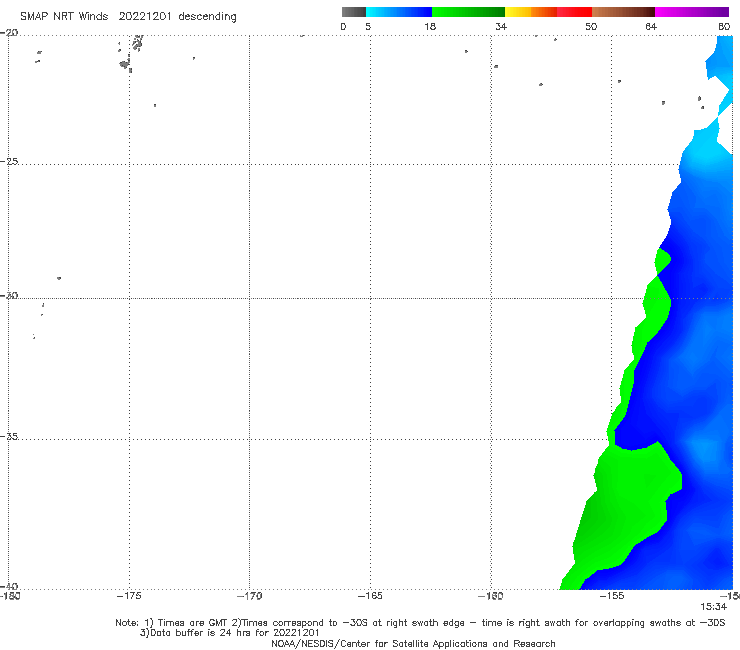740x650 pixels.
Task: Click the title text 'SMAP NRT Winds'
Action: [64, 17]
